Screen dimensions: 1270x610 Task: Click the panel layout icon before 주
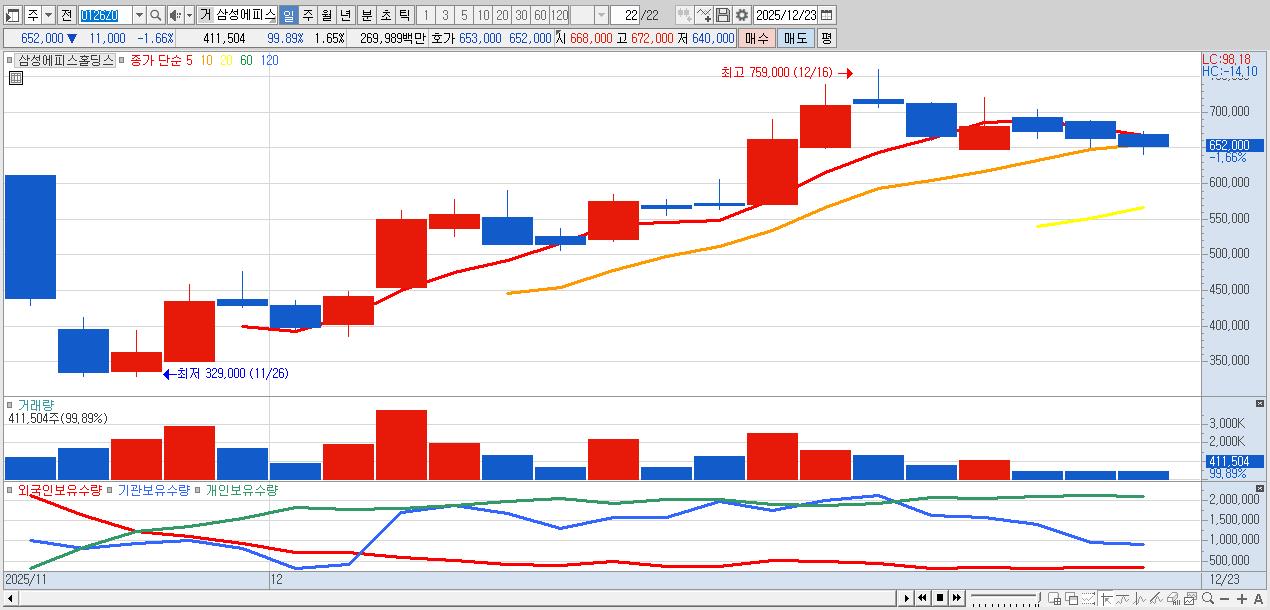pyautogui.click(x=13, y=15)
